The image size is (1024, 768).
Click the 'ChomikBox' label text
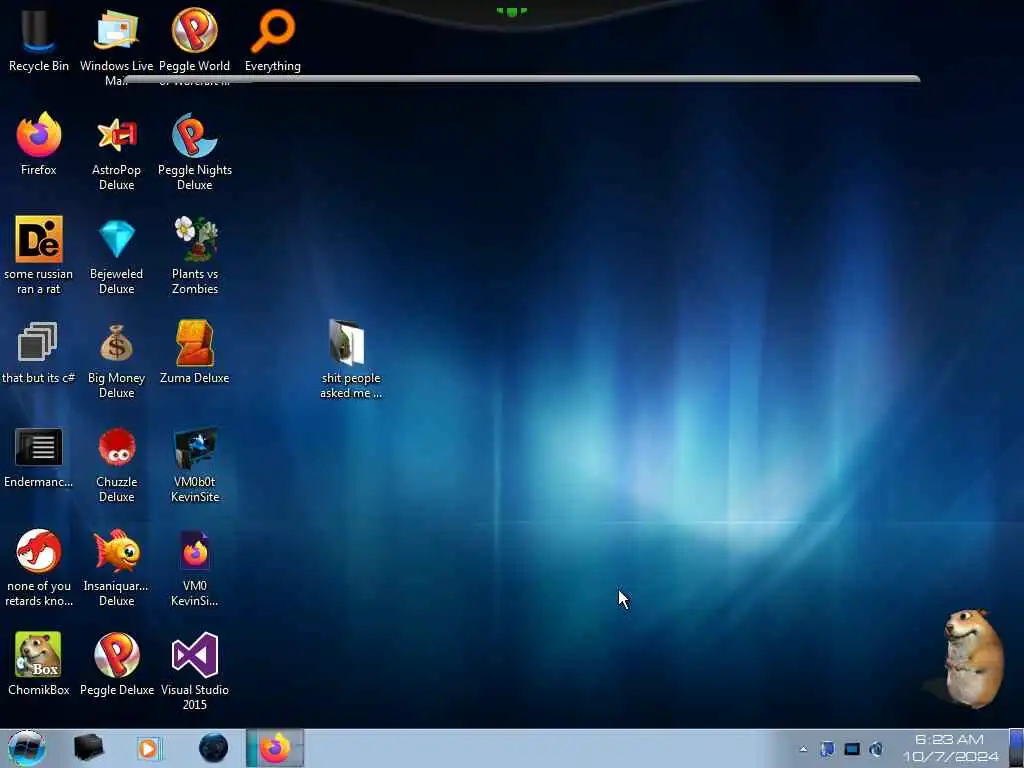pos(39,690)
